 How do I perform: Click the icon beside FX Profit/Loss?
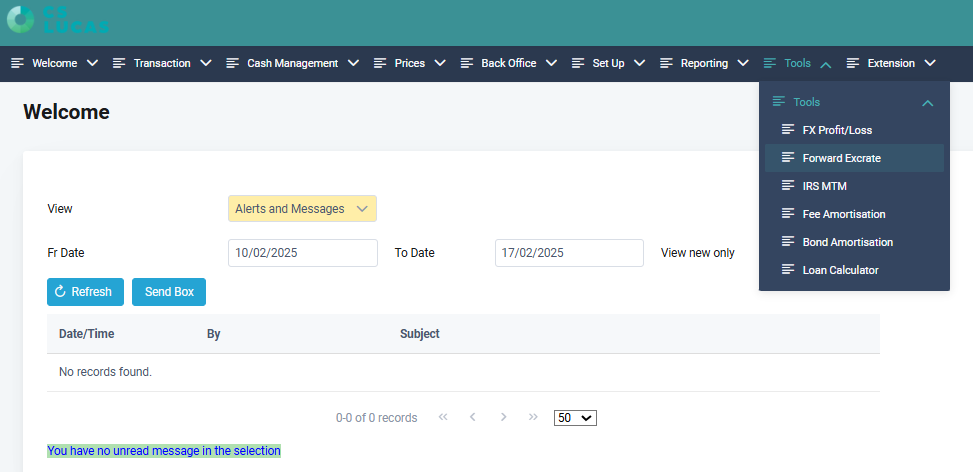pyautogui.click(x=788, y=130)
